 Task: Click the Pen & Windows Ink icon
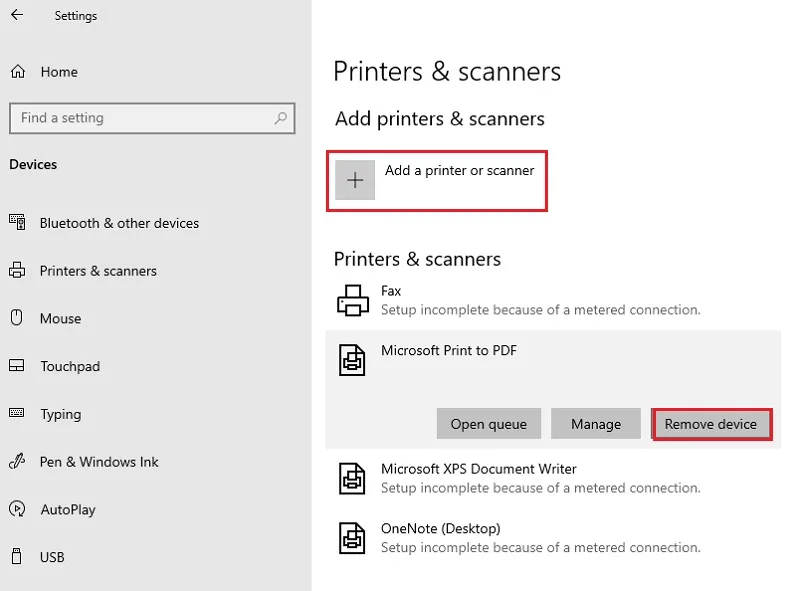pyautogui.click(x=17, y=461)
